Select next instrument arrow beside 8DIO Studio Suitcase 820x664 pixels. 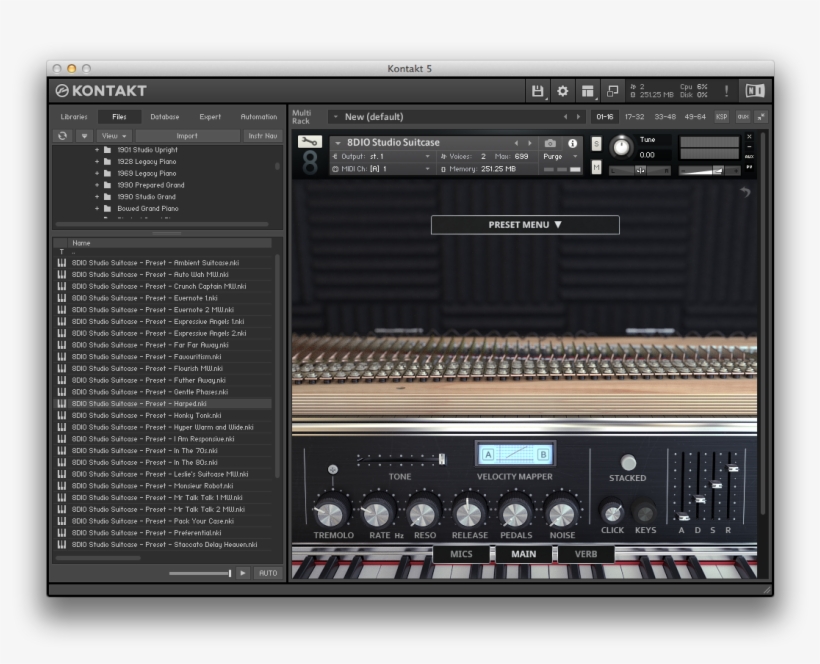529,143
